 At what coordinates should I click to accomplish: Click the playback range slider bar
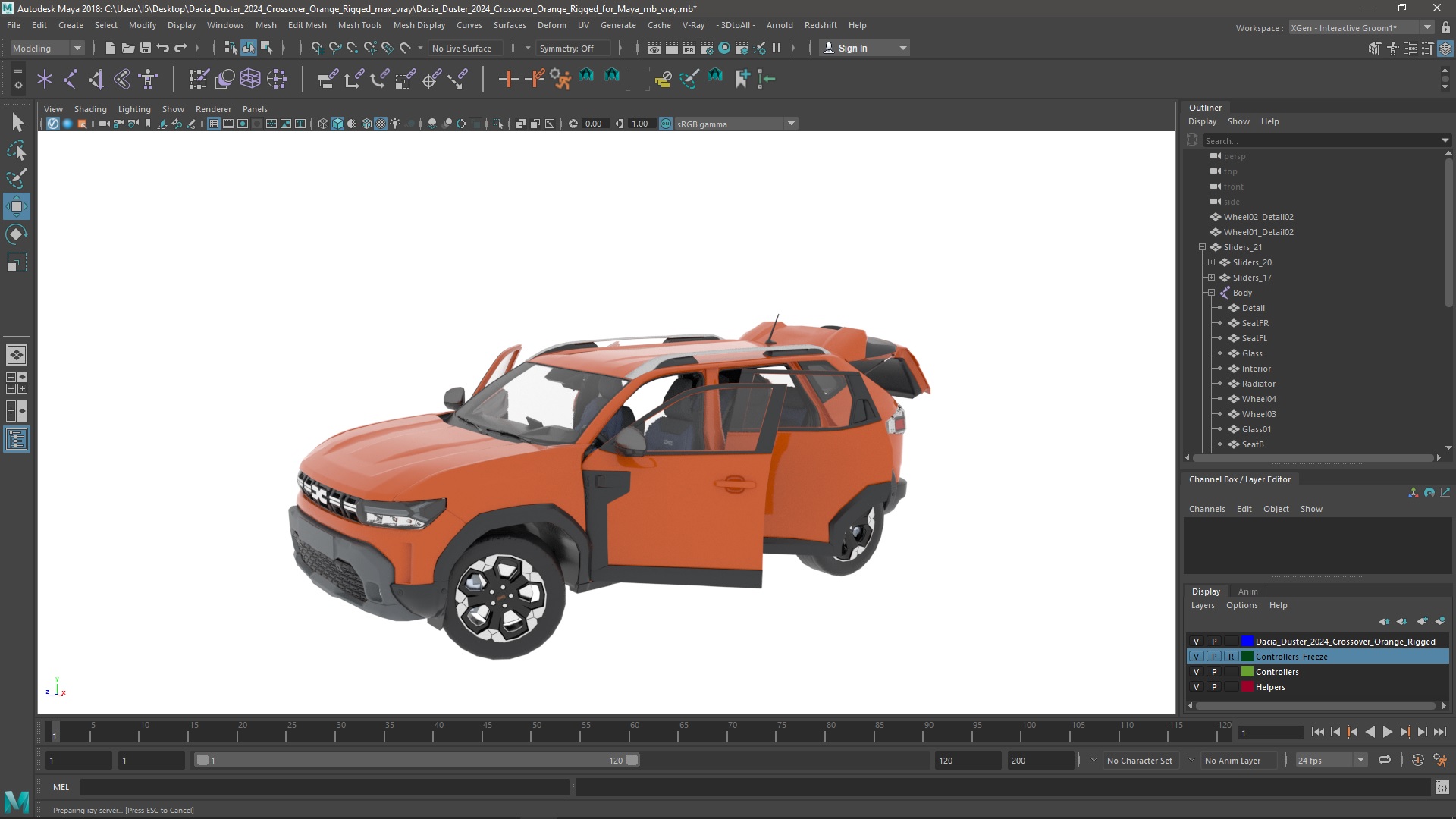417,761
